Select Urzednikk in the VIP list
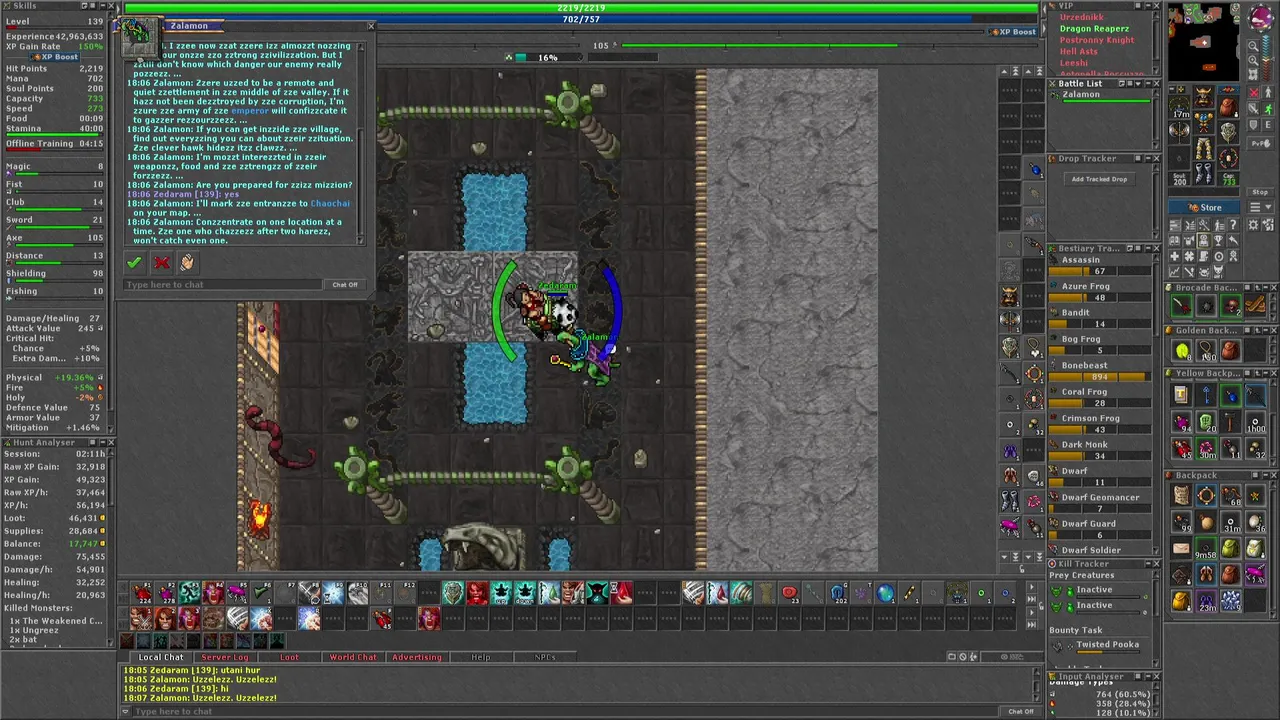1280x720 pixels. point(1082,17)
